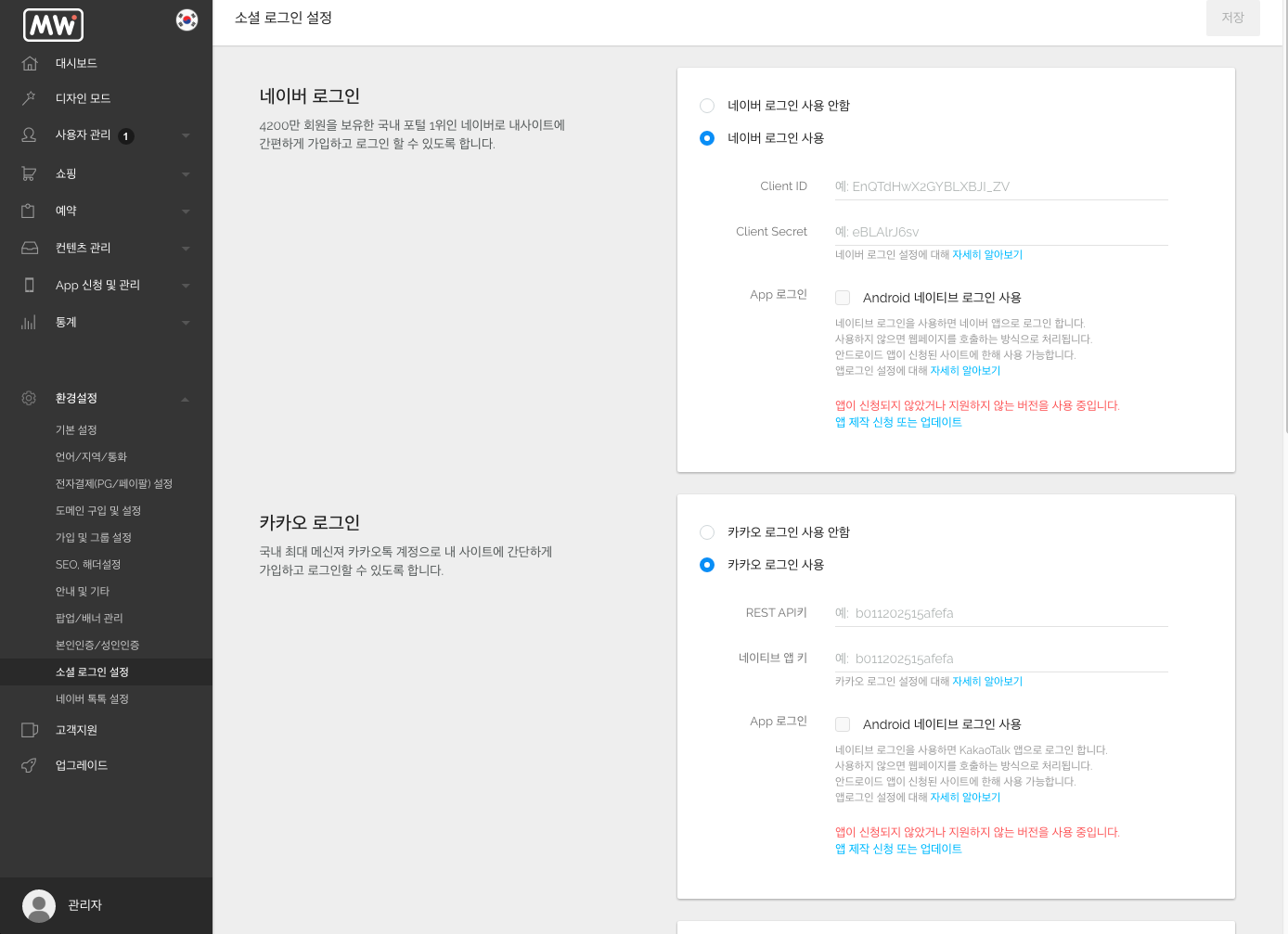Image resolution: width=1288 pixels, height=934 pixels.
Task: Expand the 통계 menu arrow
Action: pos(186,323)
